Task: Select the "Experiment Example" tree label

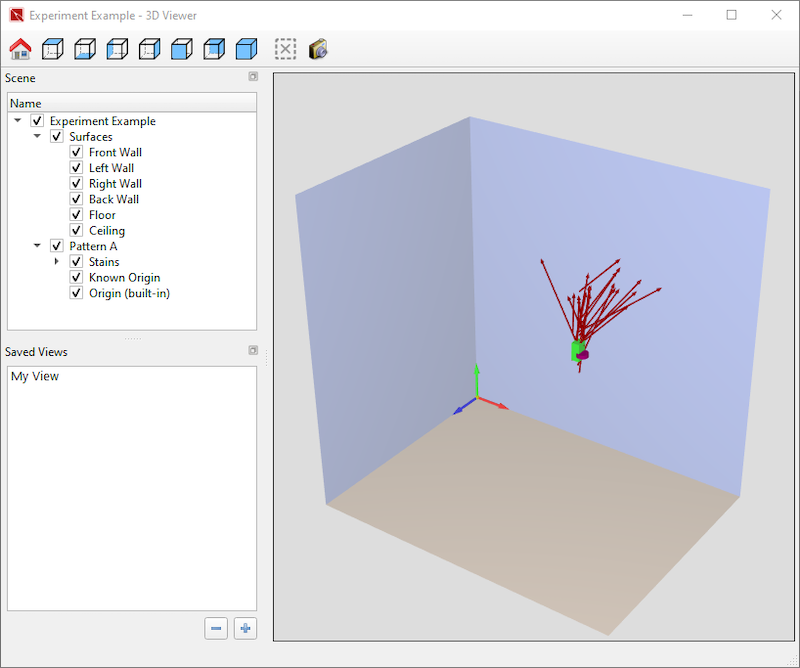Action: [x=103, y=121]
